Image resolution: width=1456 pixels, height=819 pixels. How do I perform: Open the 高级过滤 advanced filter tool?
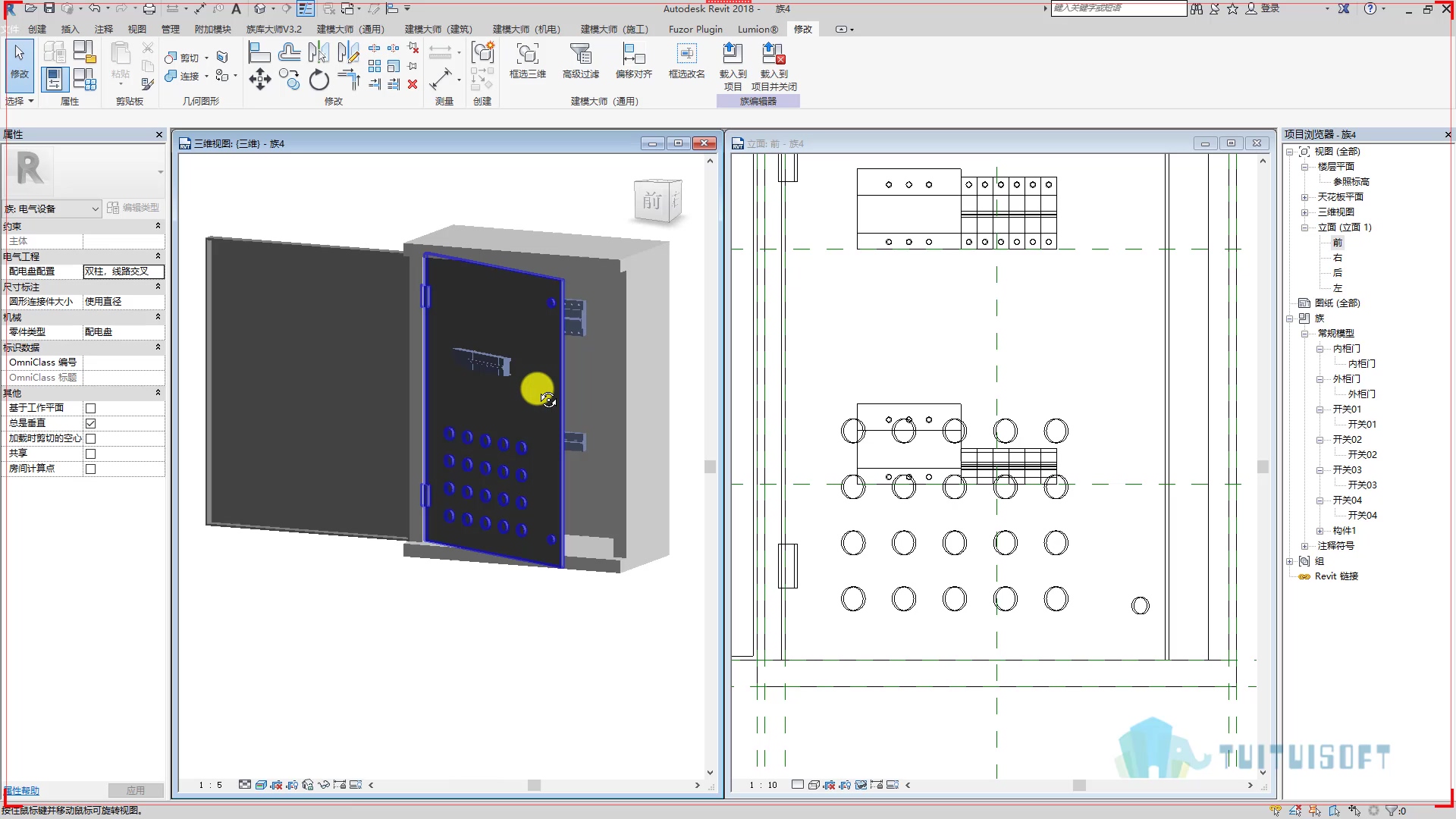[x=581, y=61]
